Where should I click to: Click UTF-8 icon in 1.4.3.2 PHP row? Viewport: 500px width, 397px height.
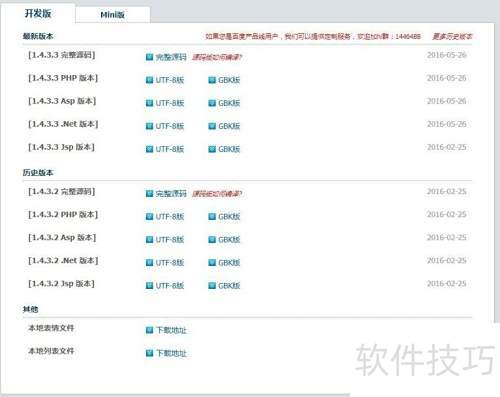149,217
